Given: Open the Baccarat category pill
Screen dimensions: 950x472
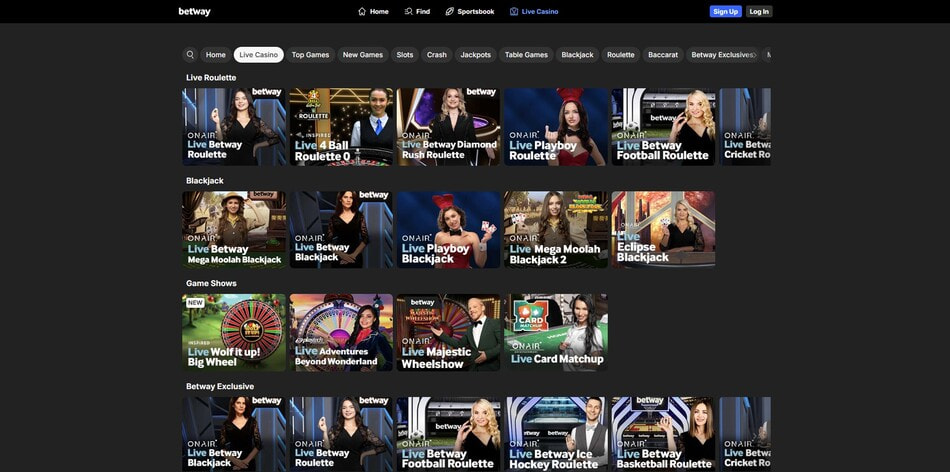Looking at the screenshot, I should pos(663,55).
